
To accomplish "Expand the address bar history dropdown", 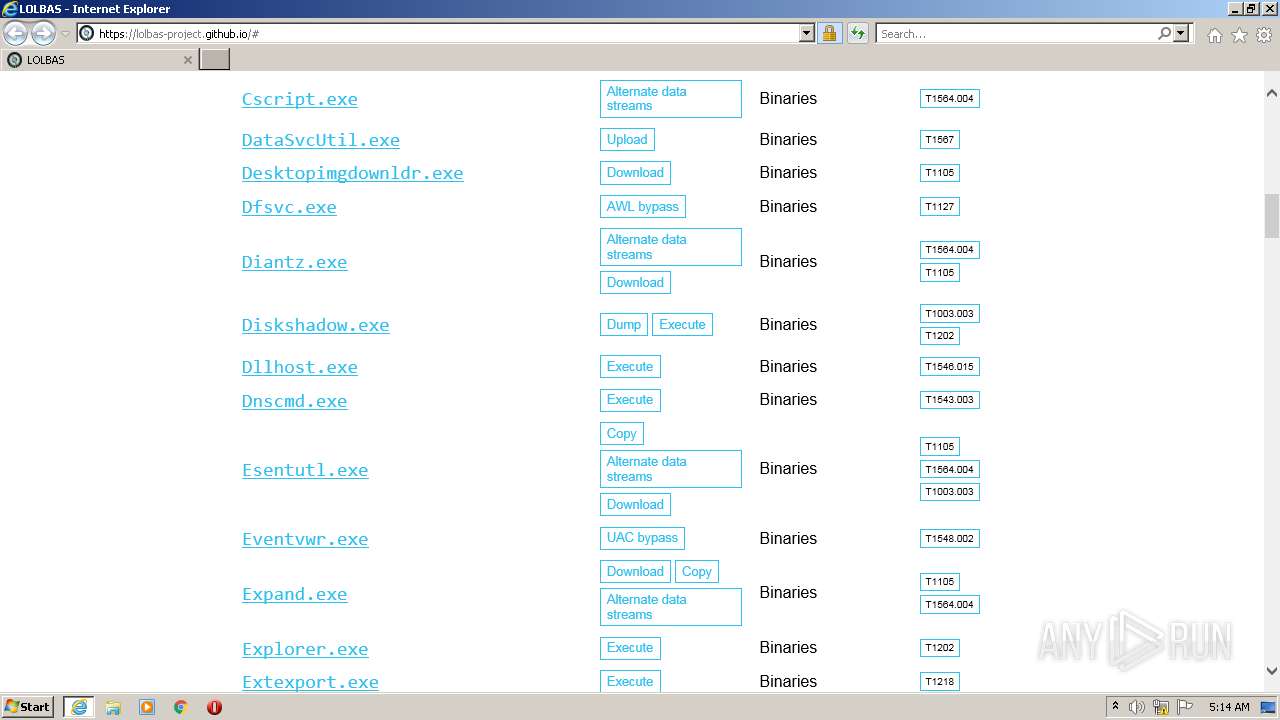I will point(807,33).
